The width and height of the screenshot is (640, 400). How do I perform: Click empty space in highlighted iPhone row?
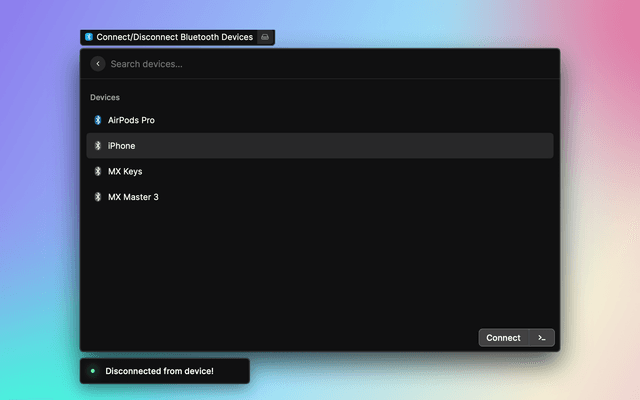(x=350, y=146)
